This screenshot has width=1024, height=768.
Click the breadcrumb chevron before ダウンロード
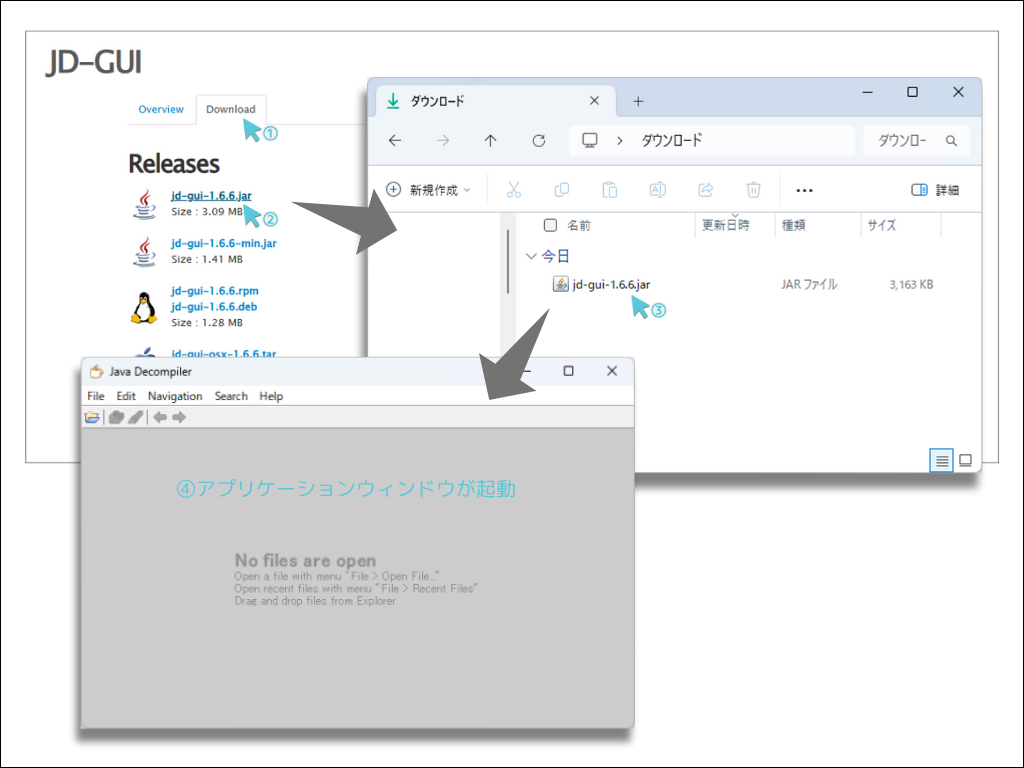pos(620,141)
